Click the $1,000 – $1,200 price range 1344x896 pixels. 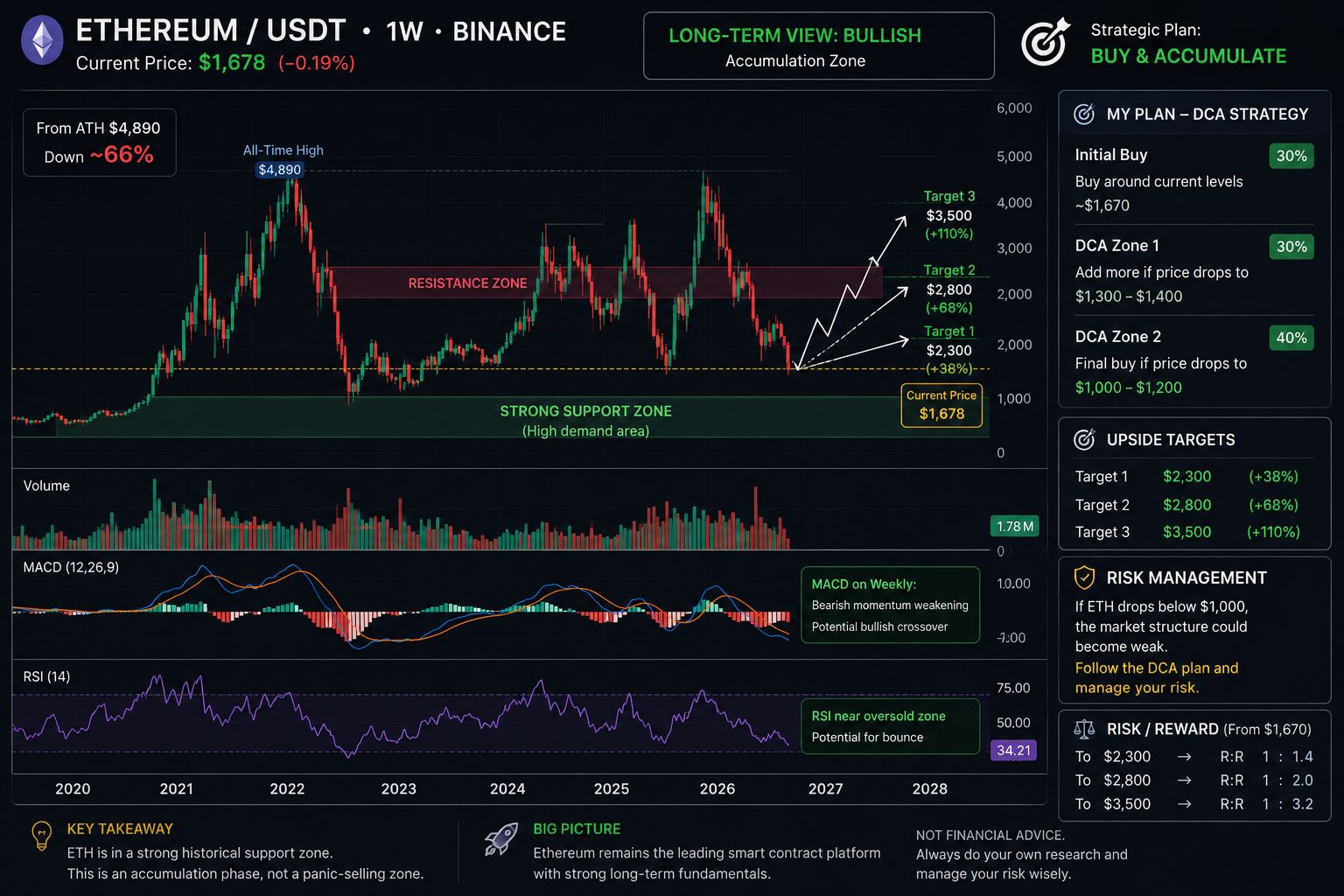click(x=1129, y=387)
